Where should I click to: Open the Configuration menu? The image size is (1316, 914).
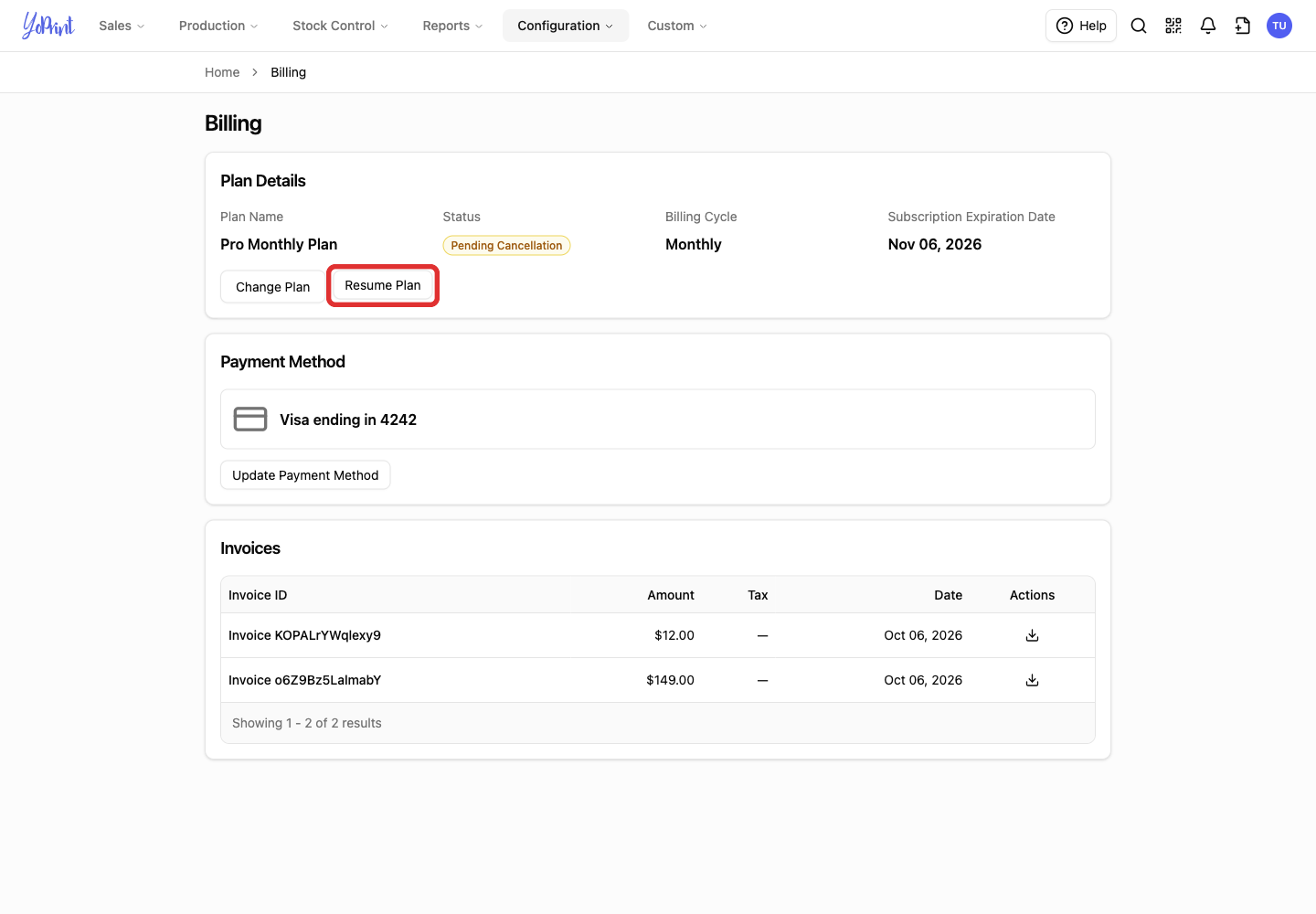(x=566, y=26)
